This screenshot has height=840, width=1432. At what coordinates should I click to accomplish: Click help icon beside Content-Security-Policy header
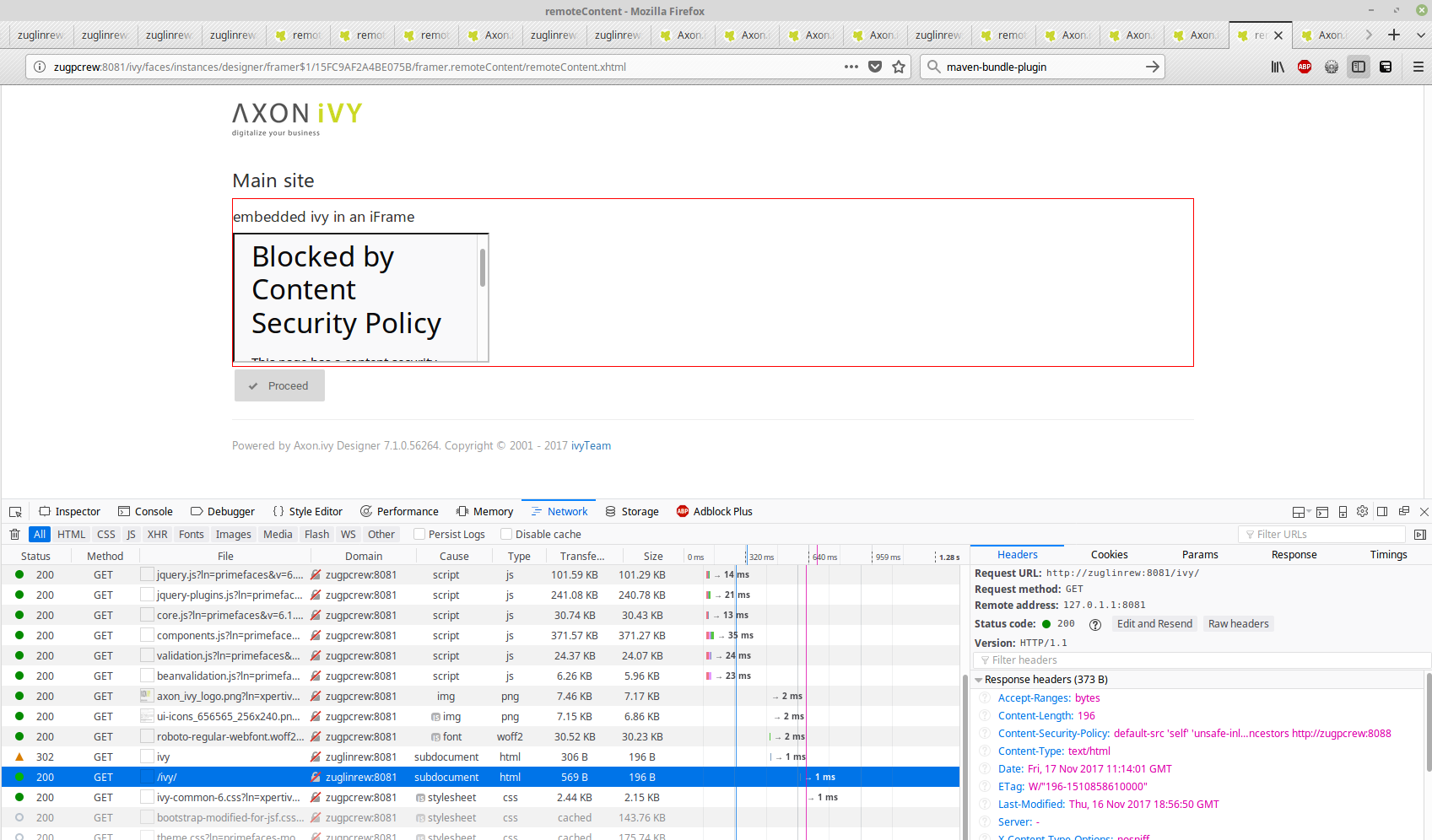(985, 734)
